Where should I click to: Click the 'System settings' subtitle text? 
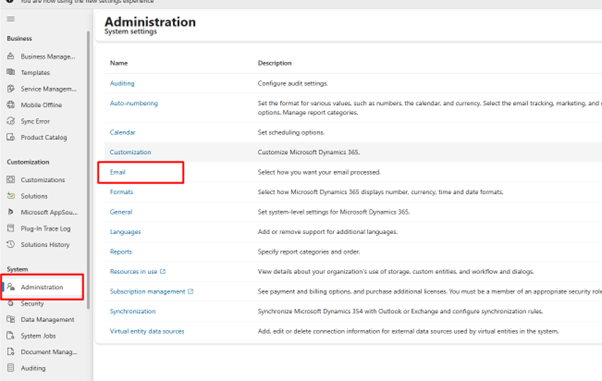tap(131, 31)
